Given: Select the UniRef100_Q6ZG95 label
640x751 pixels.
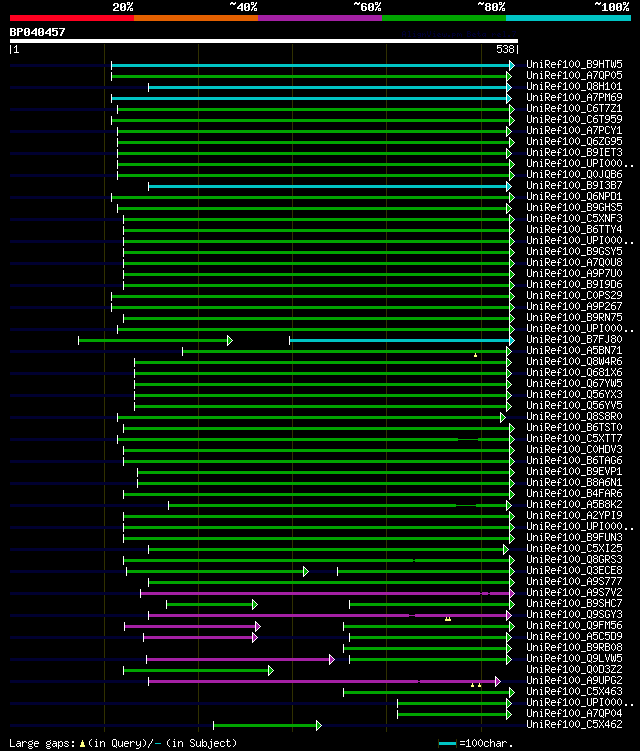Looking at the screenshot, I should [x=574, y=142].
